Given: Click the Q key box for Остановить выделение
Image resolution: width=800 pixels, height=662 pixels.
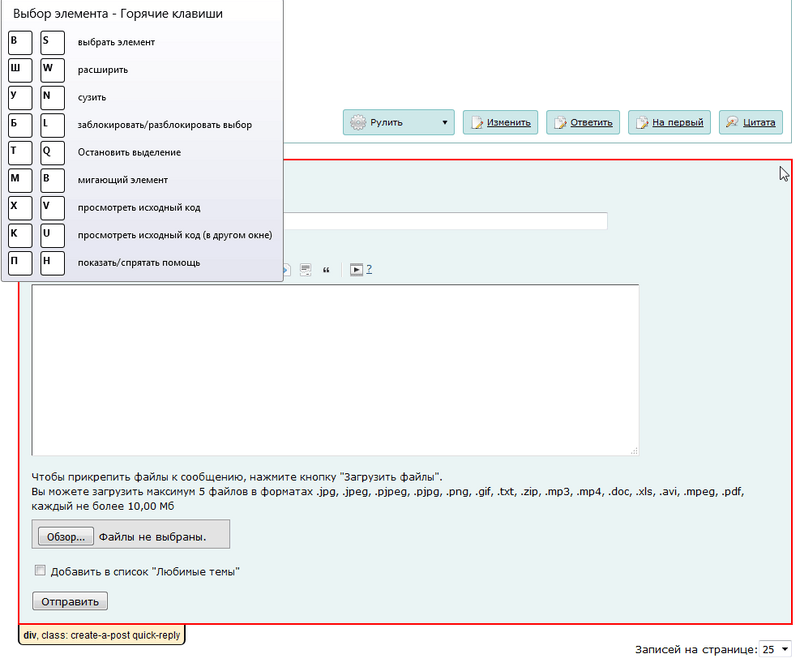Looking at the screenshot, I should (53, 152).
